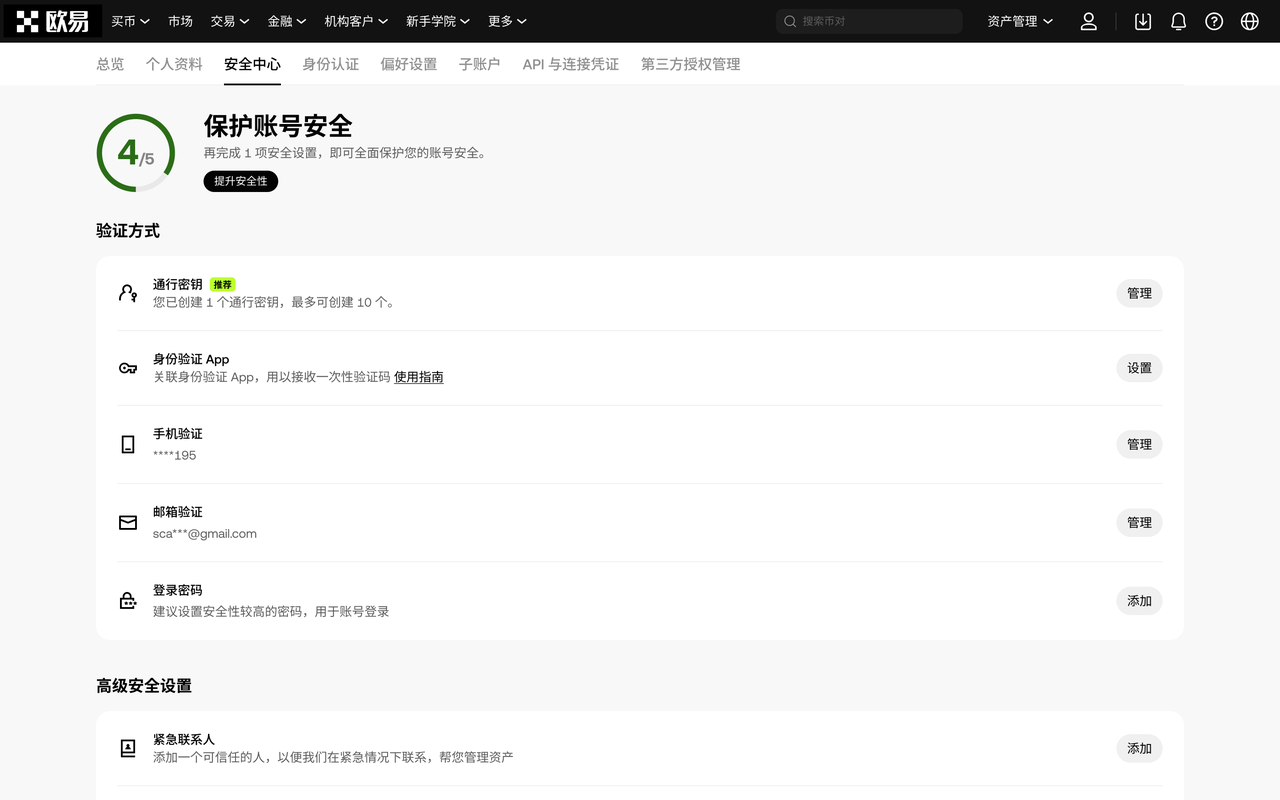Open the API 与连接凭证 tab
Image resolution: width=1280 pixels, height=800 pixels.
pyautogui.click(x=571, y=64)
